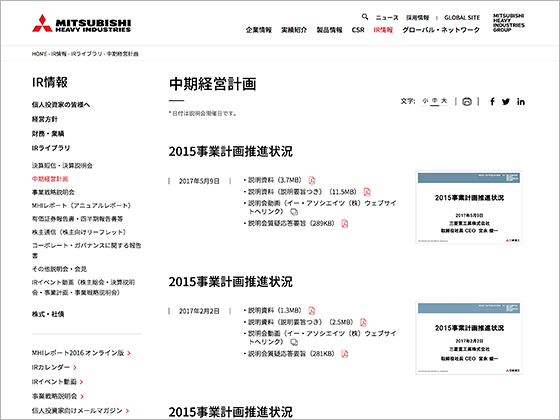Click the 2017年5月9日 説明会動画 link text
Viewport: 560px width, 420px height.
pyautogui.click(x=322, y=208)
